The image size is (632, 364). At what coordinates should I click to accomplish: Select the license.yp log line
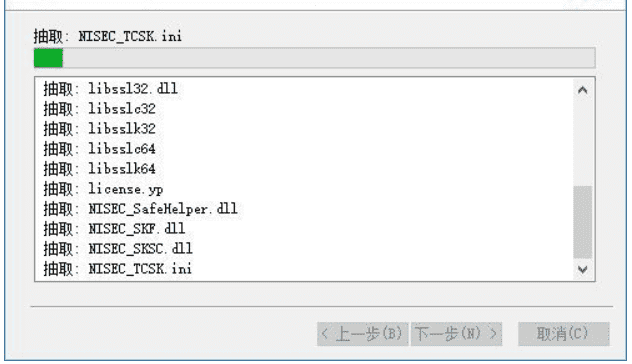coord(103,189)
